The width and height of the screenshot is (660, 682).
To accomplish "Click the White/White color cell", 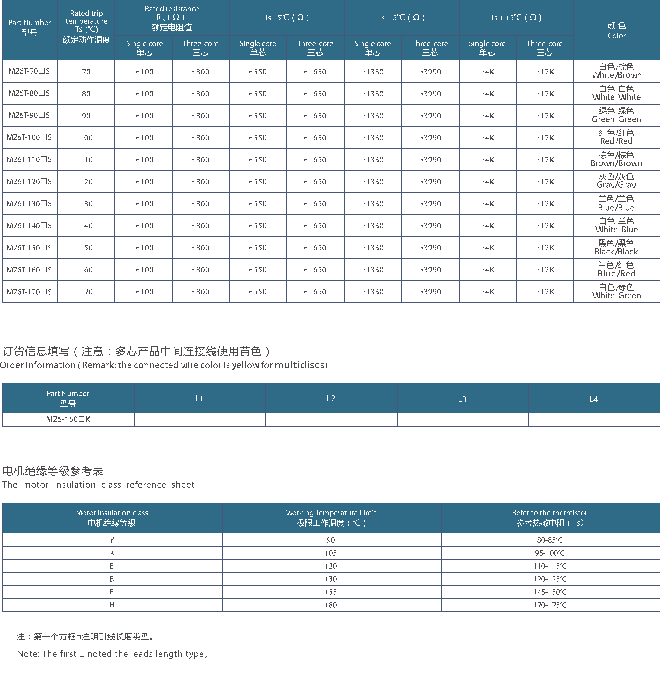I will point(617,93).
